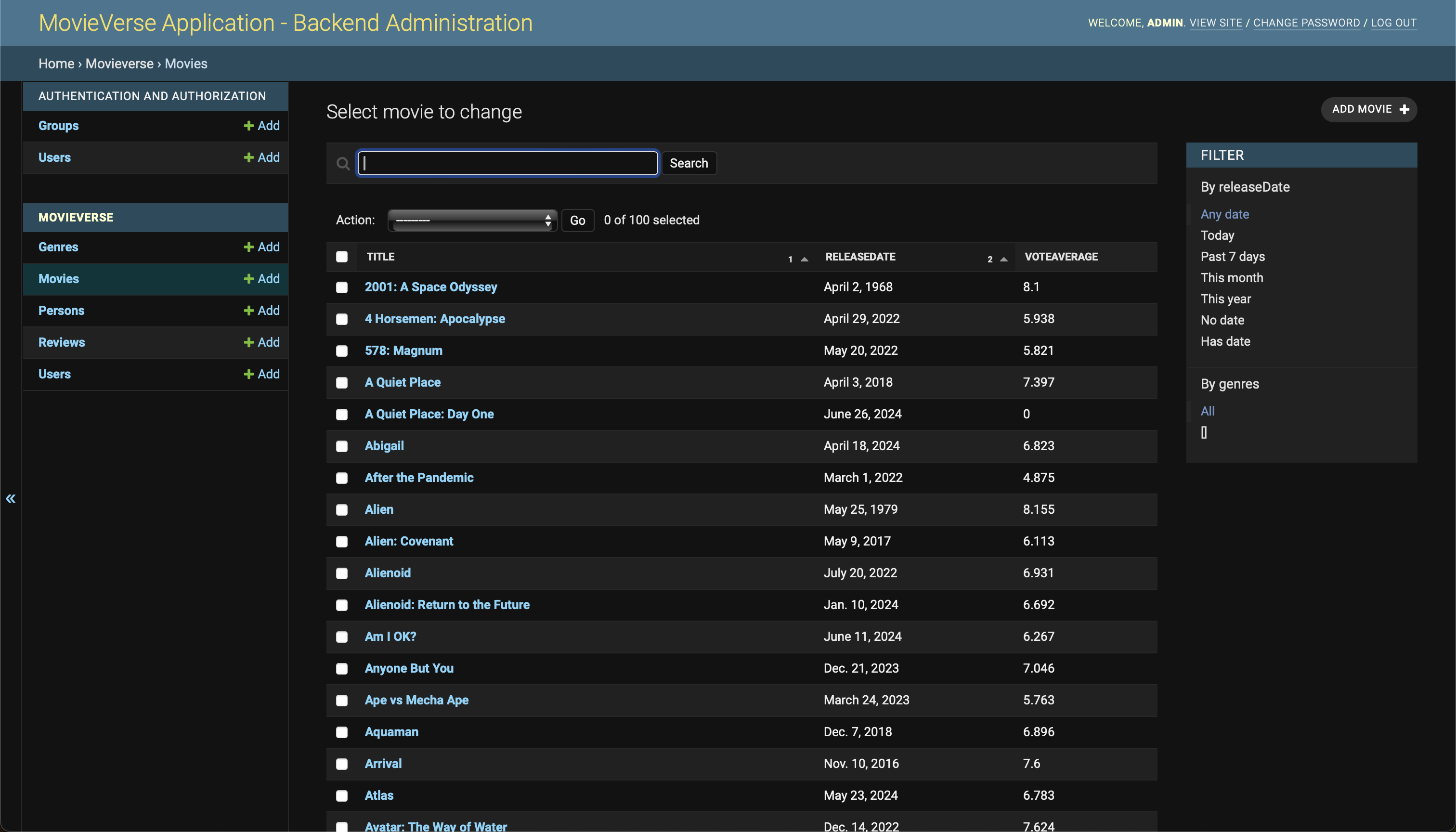This screenshot has height=832, width=1456.
Task: Collapse the sidebar with double-chevron toggle
Action: 10,498
